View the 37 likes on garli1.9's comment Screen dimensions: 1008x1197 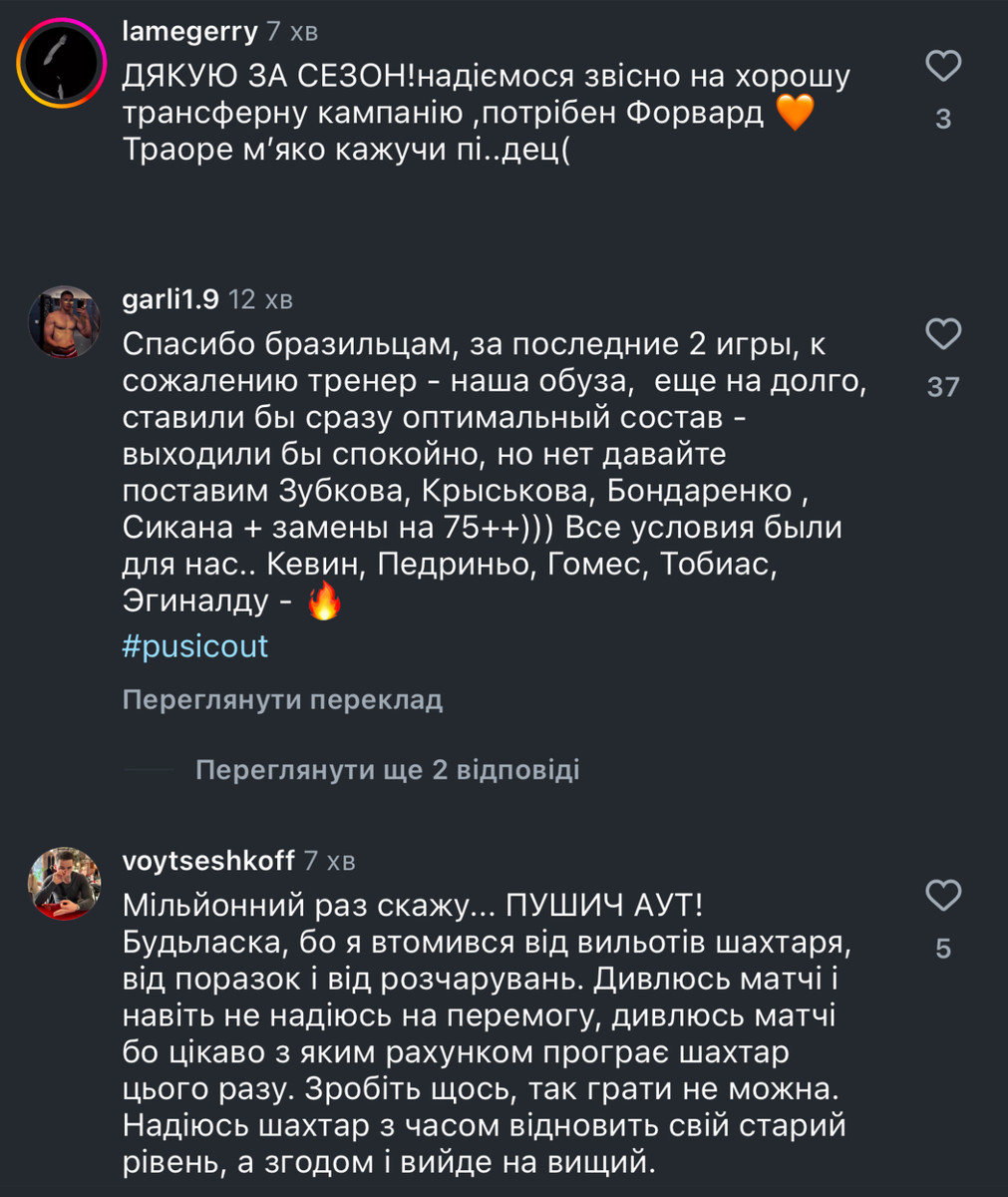(942, 386)
